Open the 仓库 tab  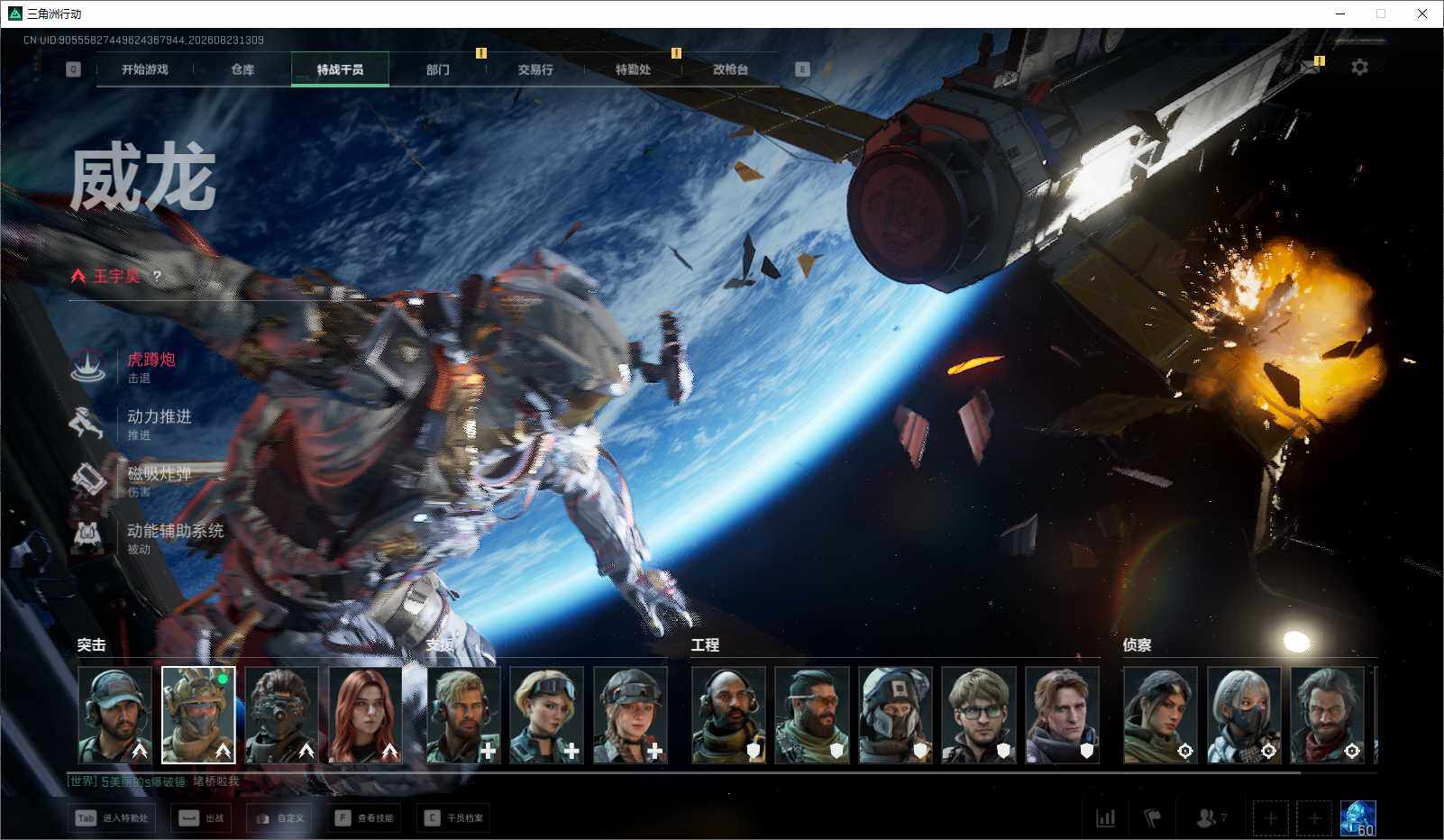[242, 69]
